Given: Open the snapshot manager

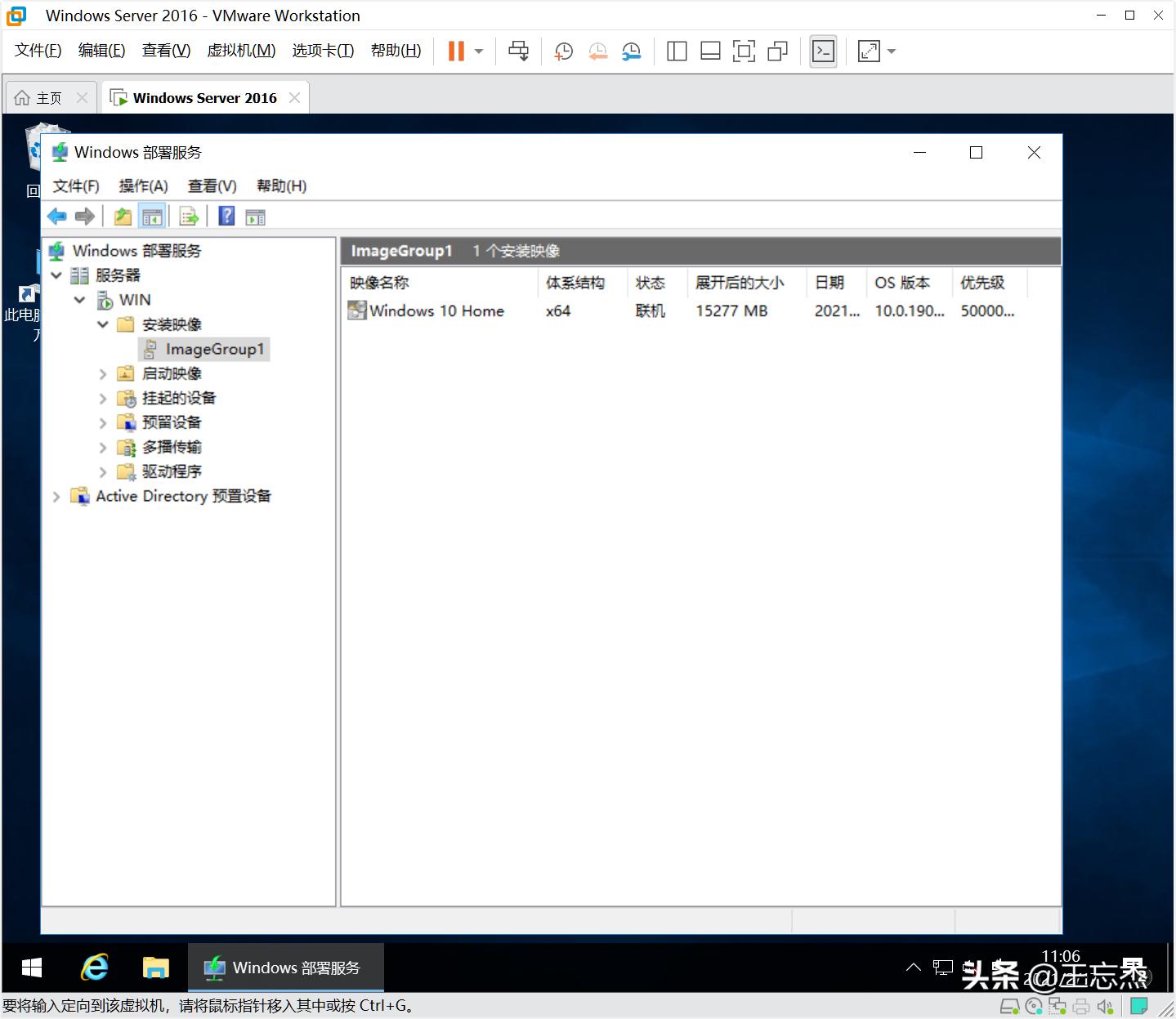Looking at the screenshot, I should (x=631, y=51).
